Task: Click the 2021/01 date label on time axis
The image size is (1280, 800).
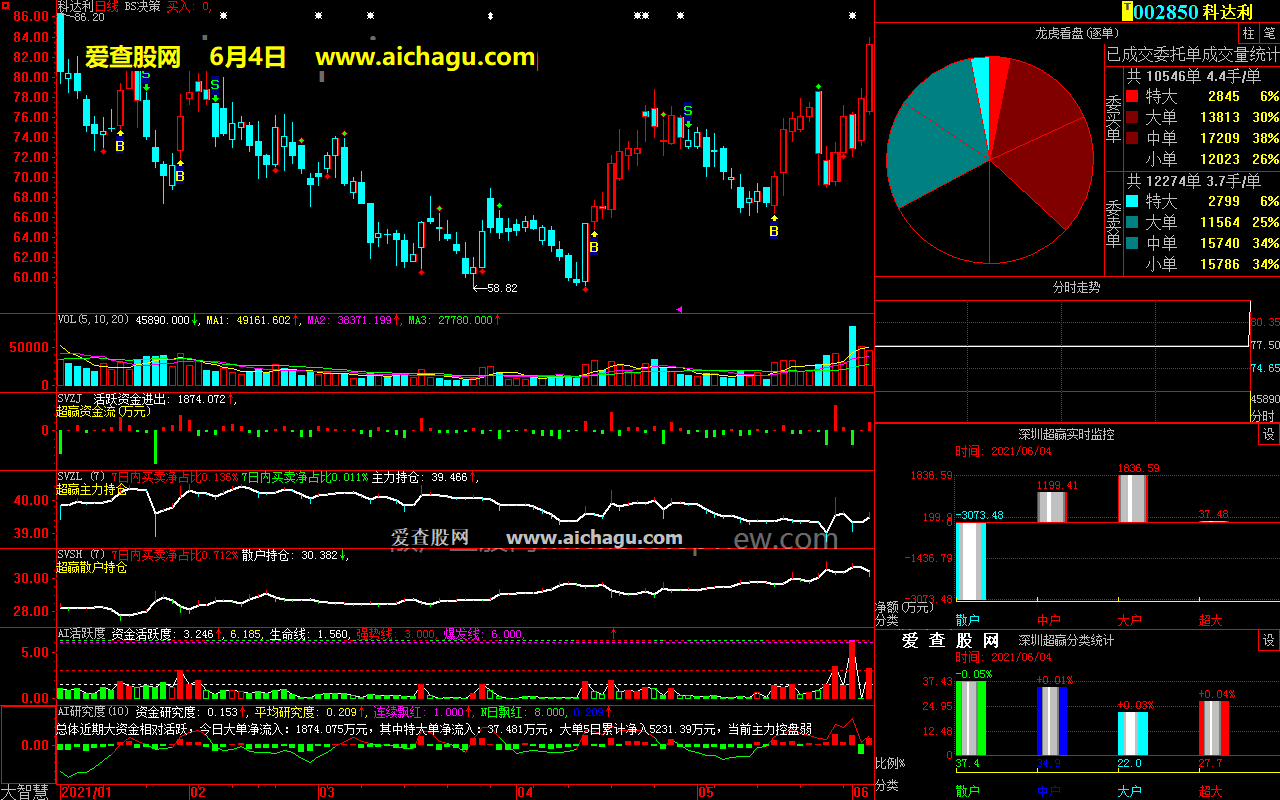Action: point(86,792)
